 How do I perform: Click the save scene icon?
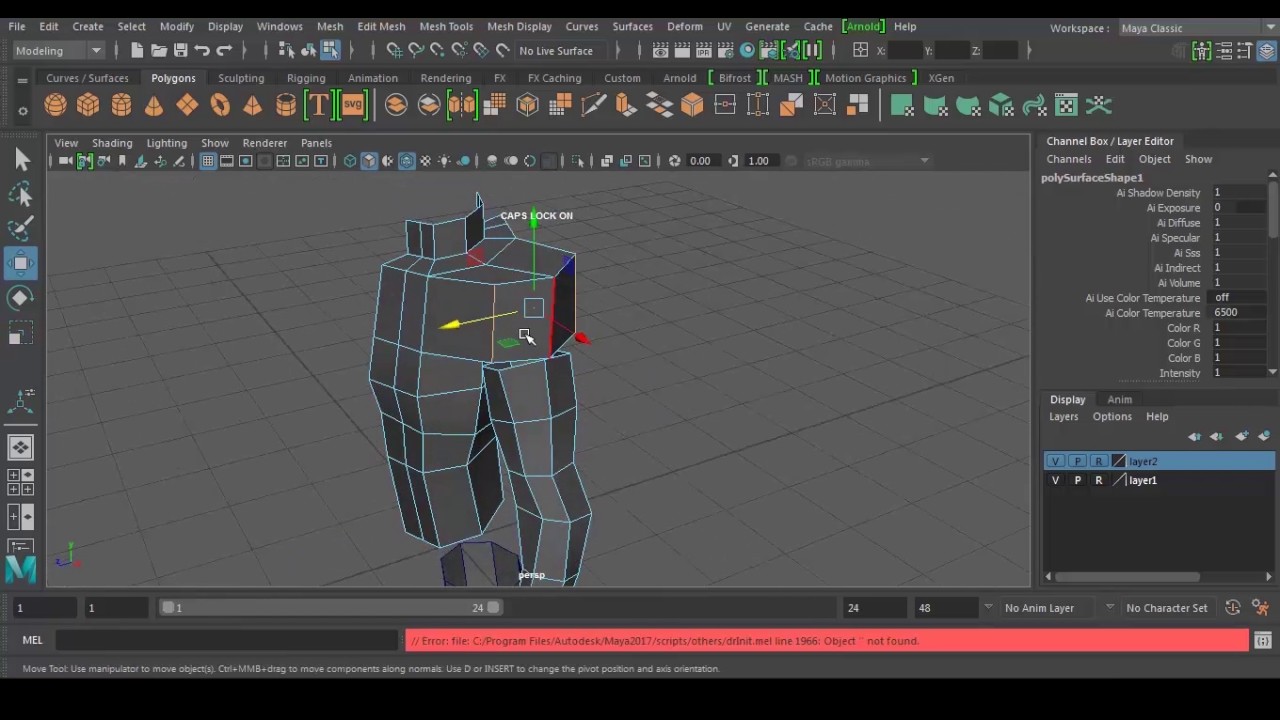click(x=180, y=51)
